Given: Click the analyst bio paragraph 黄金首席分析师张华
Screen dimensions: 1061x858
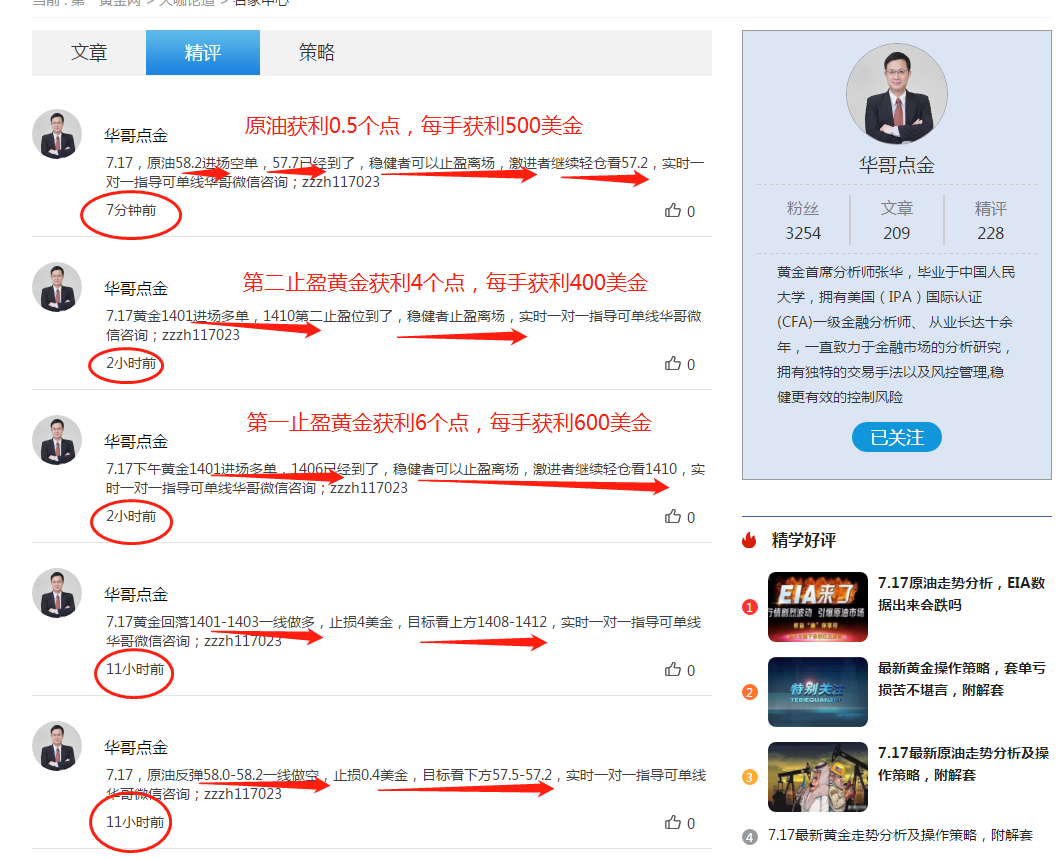Looking at the screenshot, I should click(x=896, y=334).
